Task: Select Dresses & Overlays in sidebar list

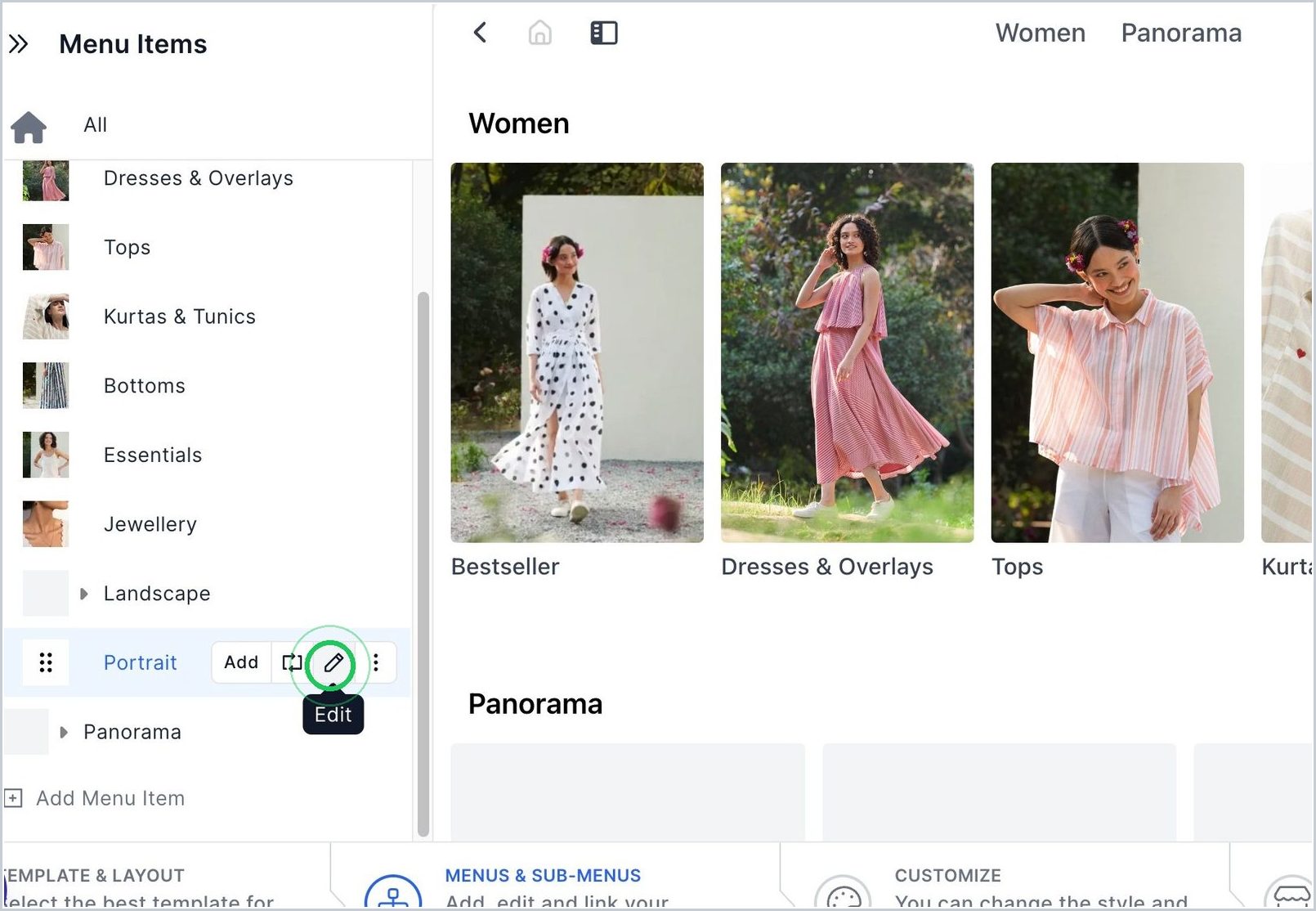Action: [199, 178]
